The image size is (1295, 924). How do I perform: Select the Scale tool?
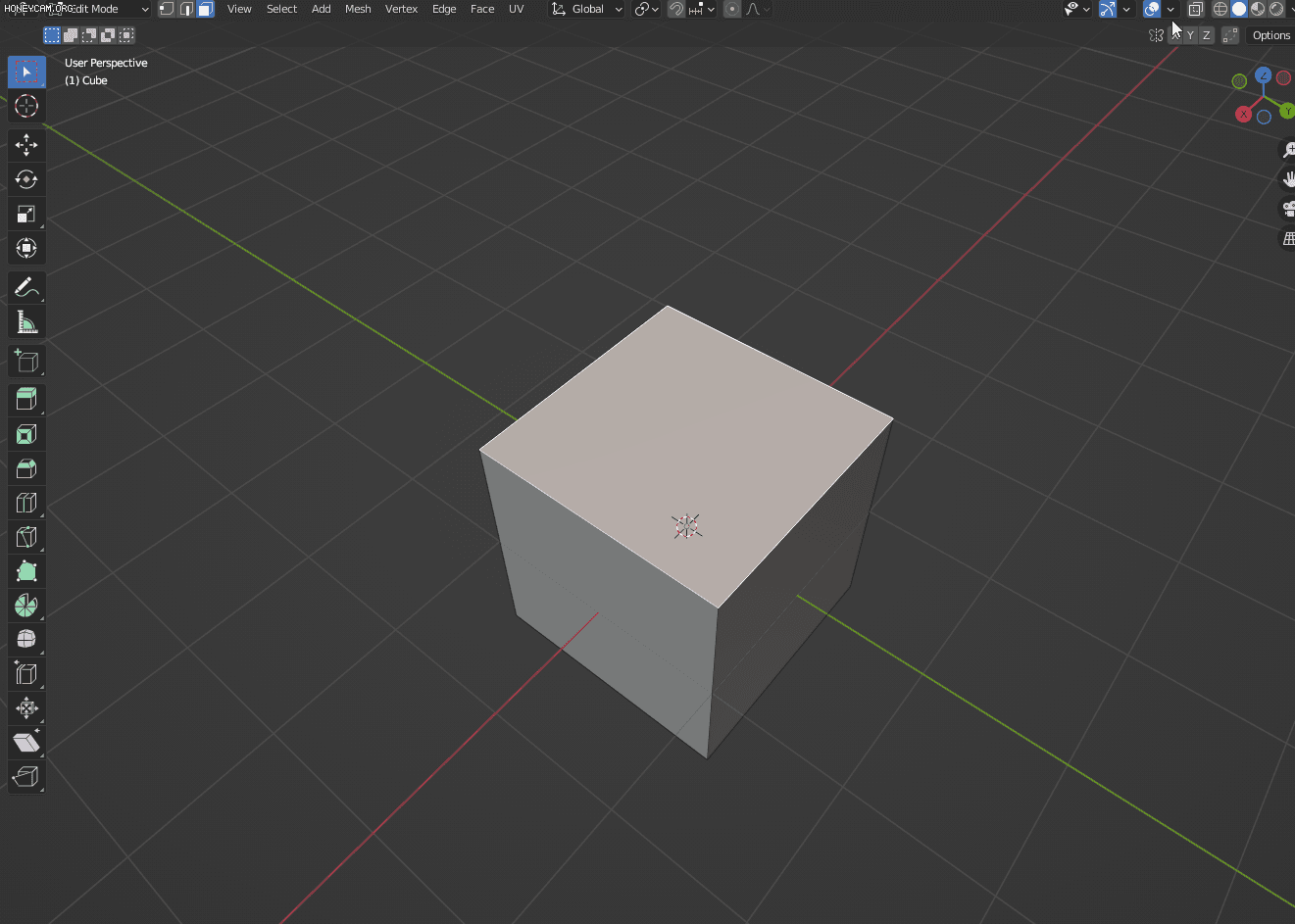[26, 214]
